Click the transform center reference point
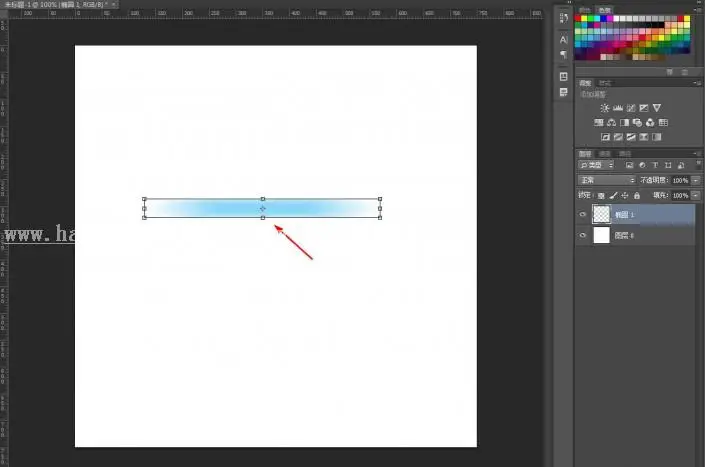Viewport: 705px width, 467px height. coord(263,209)
